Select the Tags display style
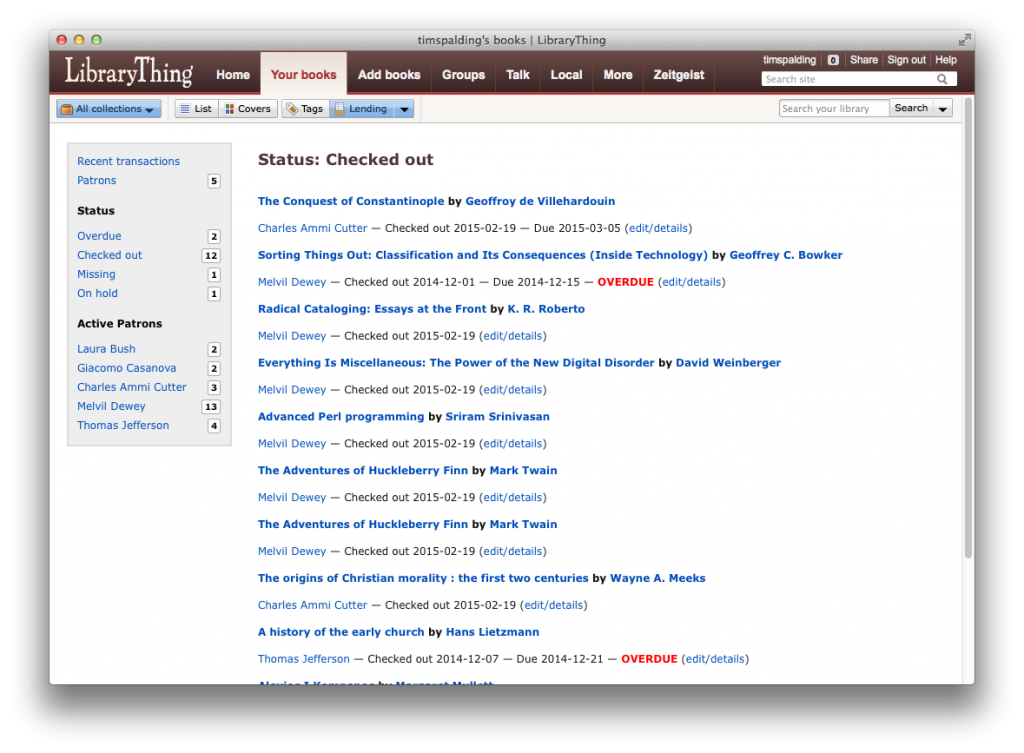Image resolution: width=1024 pixels, height=753 pixels. coord(305,108)
